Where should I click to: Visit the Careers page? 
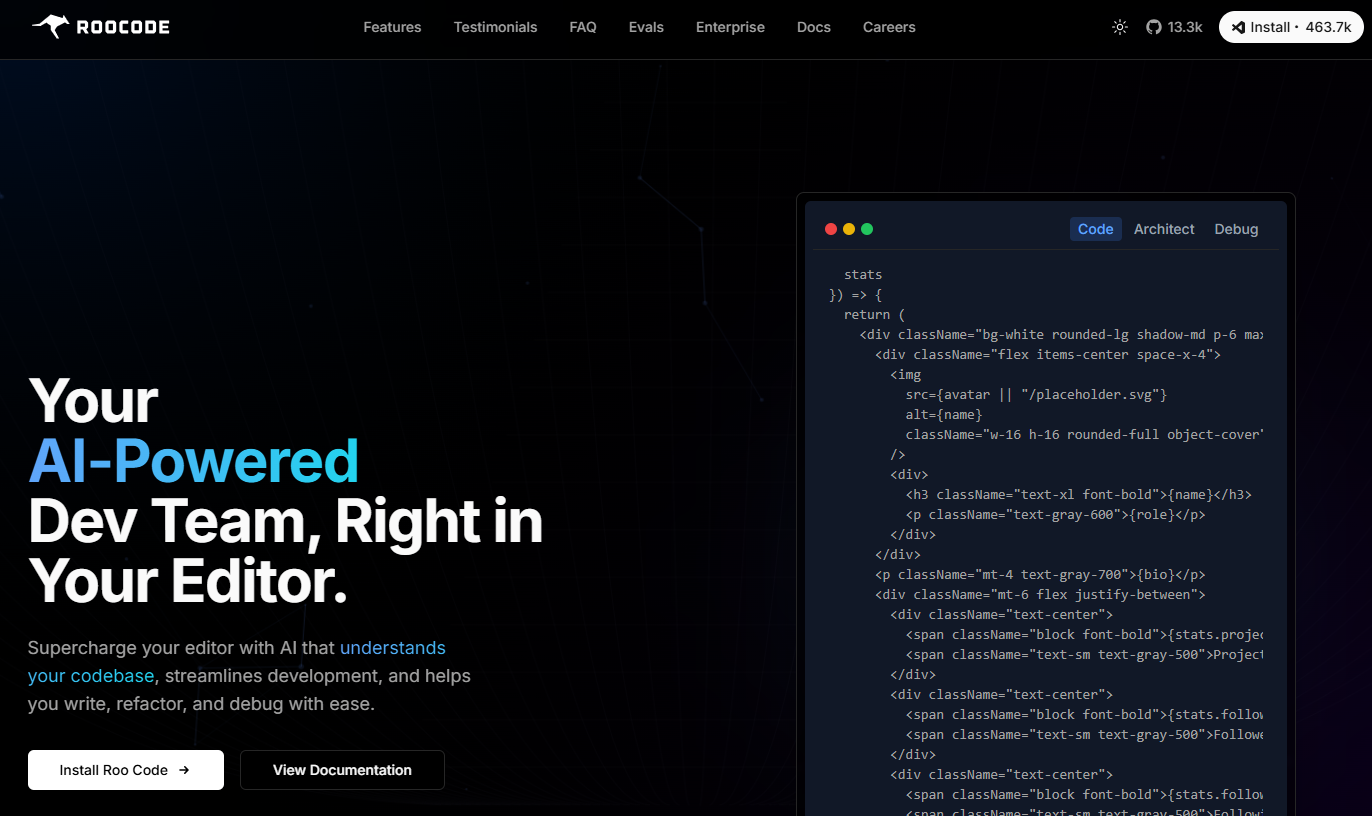[889, 27]
